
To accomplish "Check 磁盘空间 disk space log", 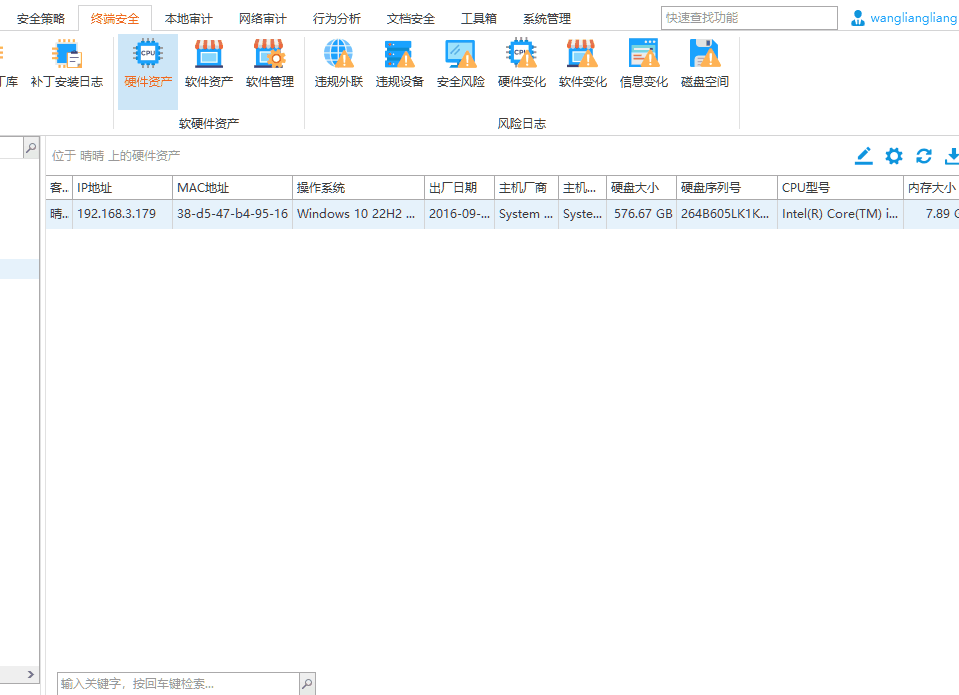I will (x=705, y=64).
